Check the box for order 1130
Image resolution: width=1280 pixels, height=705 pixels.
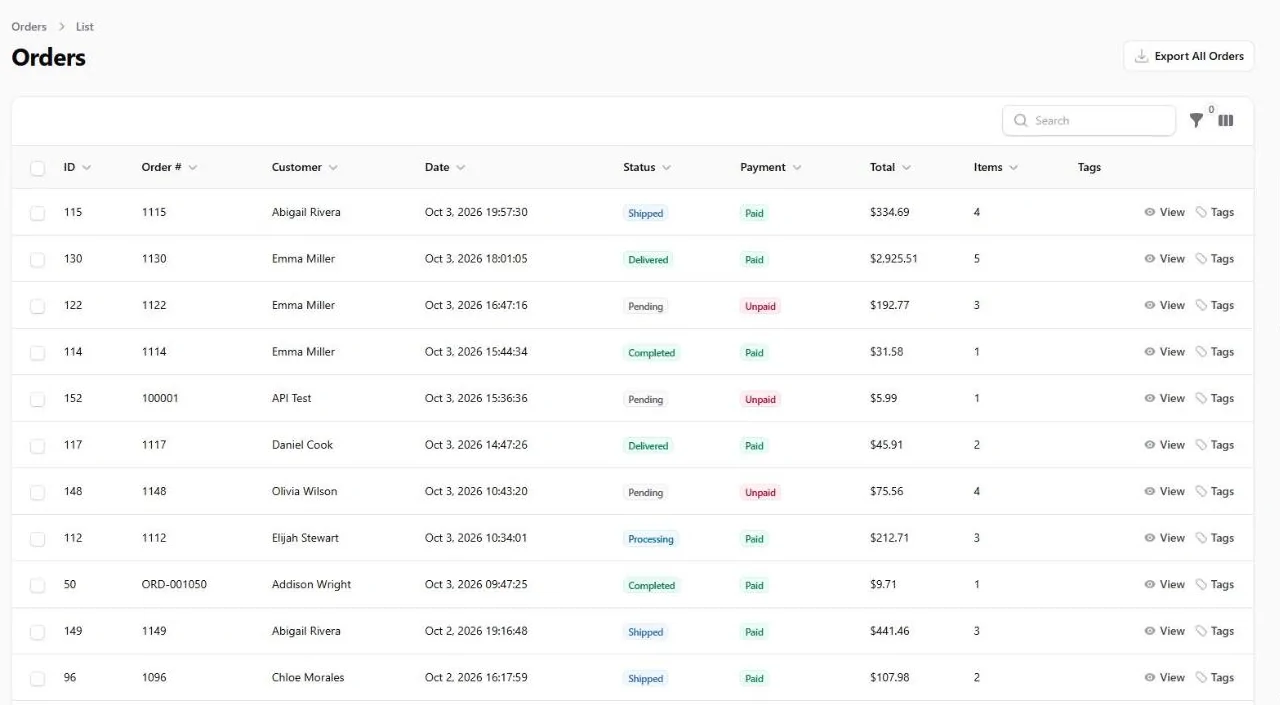[x=37, y=260]
